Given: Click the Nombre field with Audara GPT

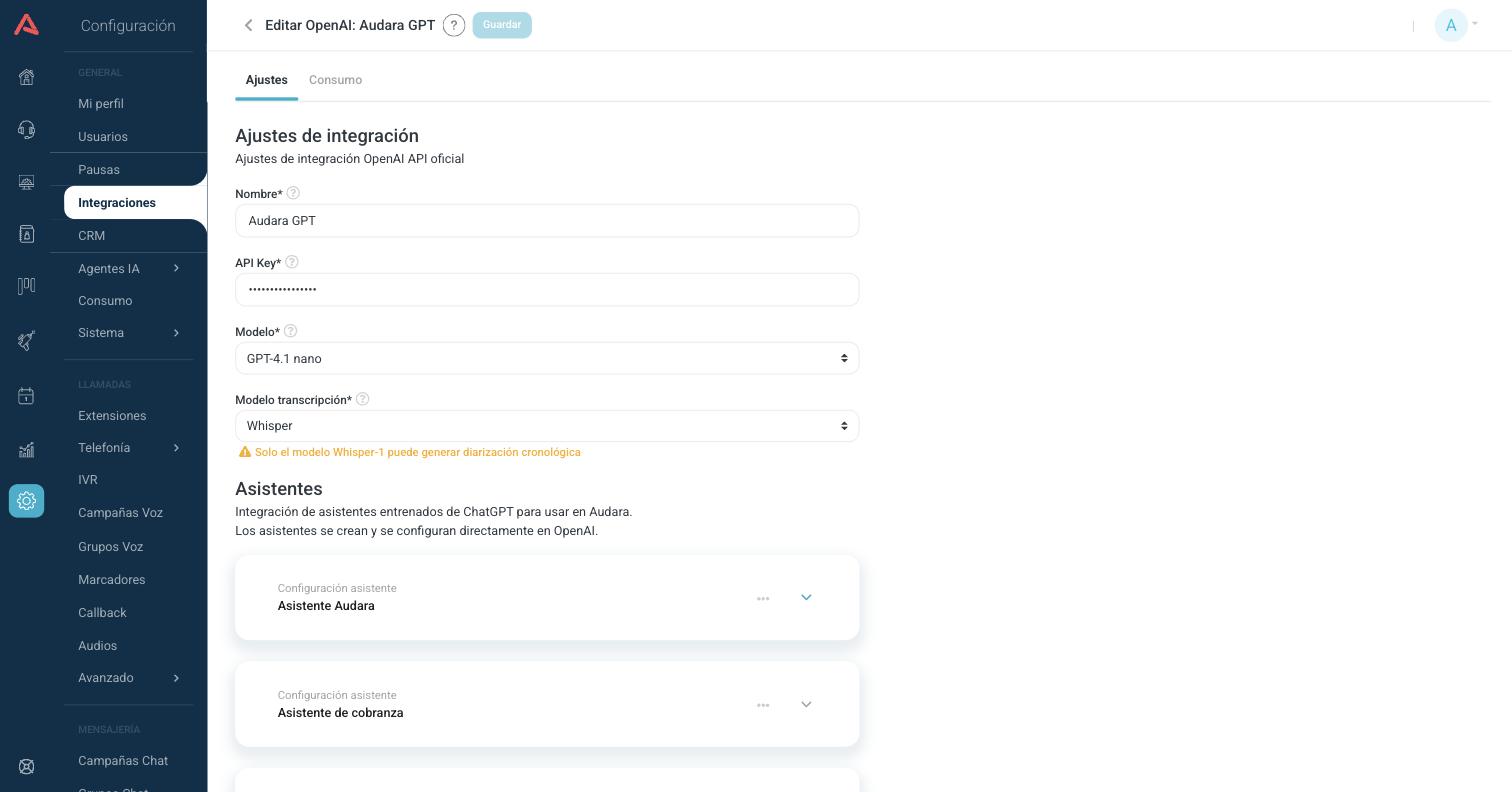Looking at the screenshot, I should pos(547,221).
